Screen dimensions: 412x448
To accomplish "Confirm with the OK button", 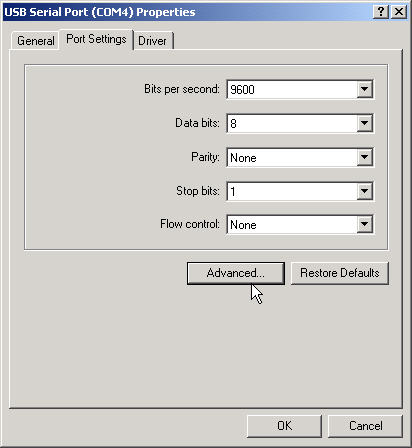I will (x=284, y=426).
